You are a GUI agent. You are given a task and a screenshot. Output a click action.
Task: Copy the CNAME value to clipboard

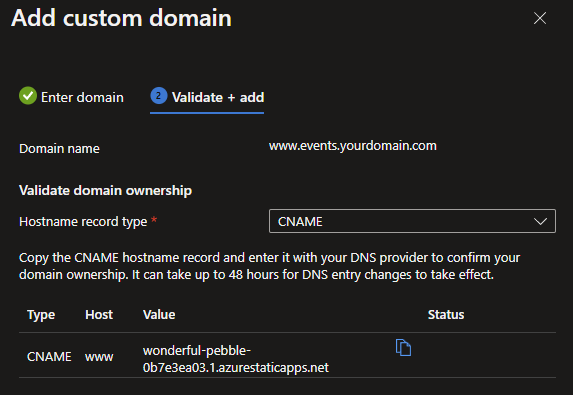point(403,347)
